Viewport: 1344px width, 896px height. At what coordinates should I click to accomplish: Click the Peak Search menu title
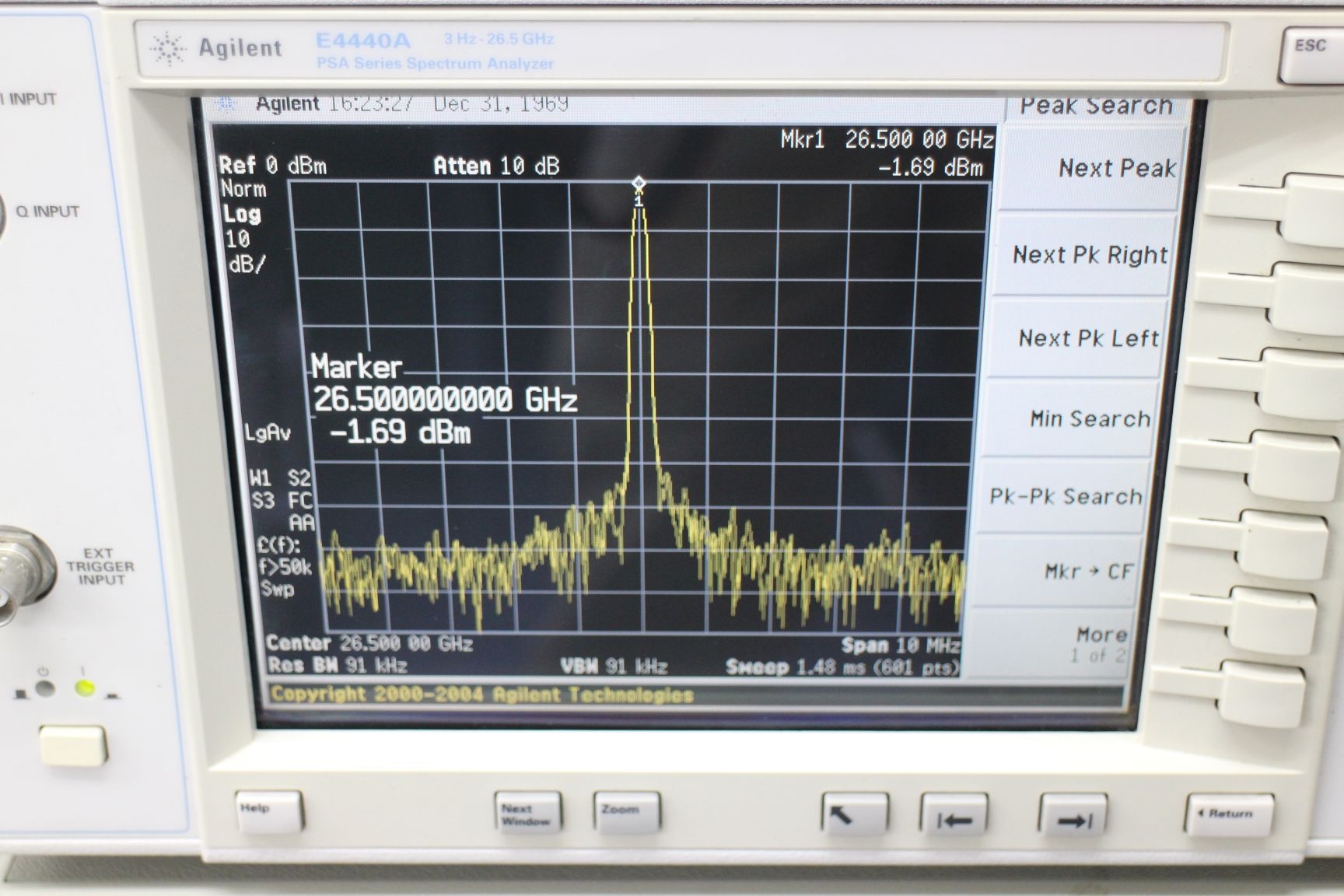pyautogui.click(x=1096, y=105)
